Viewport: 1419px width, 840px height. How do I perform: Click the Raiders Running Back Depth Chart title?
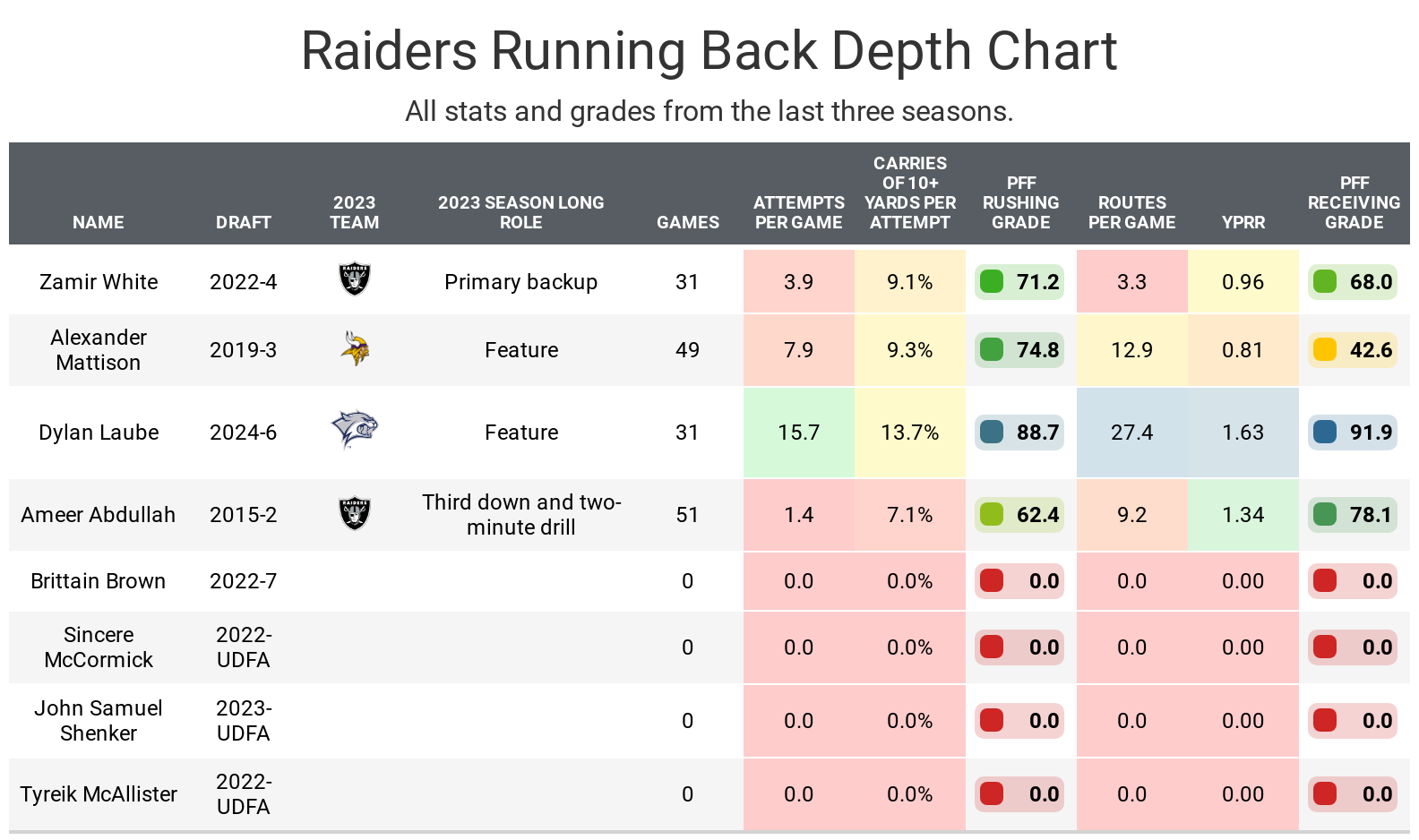coord(709,51)
